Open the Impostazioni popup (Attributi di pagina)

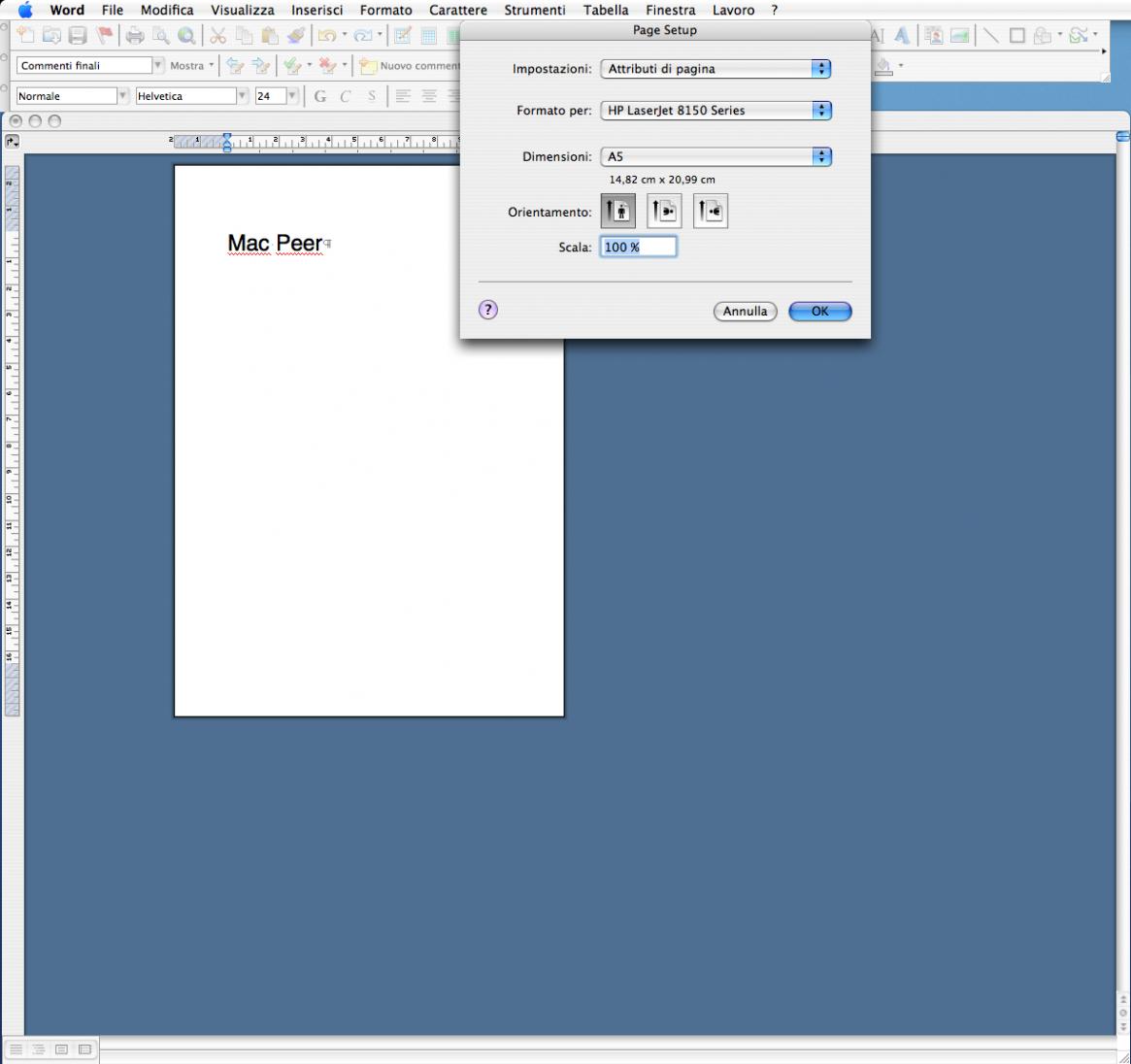click(715, 69)
